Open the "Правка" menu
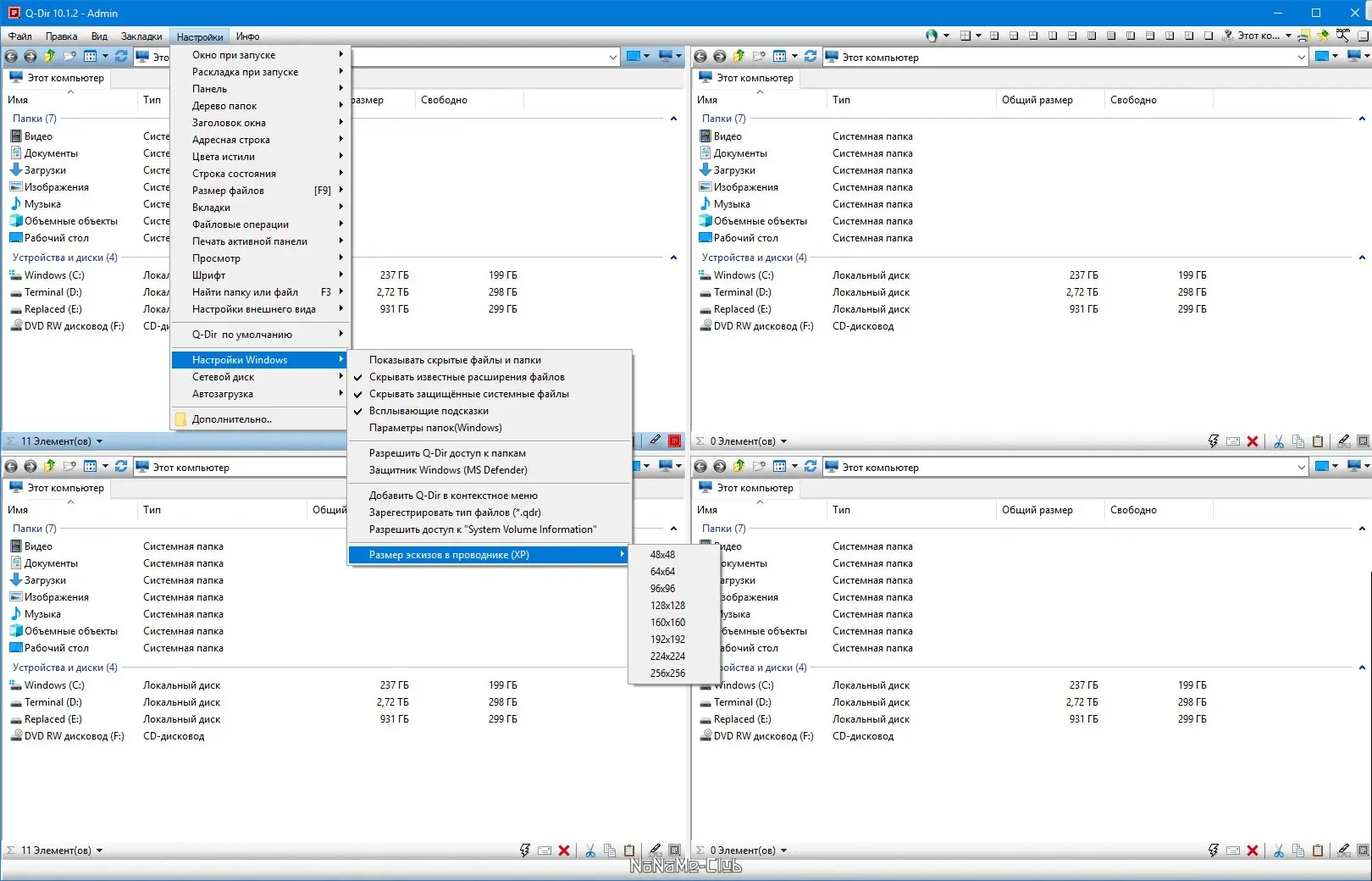1372x881 pixels. (x=61, y=36)
